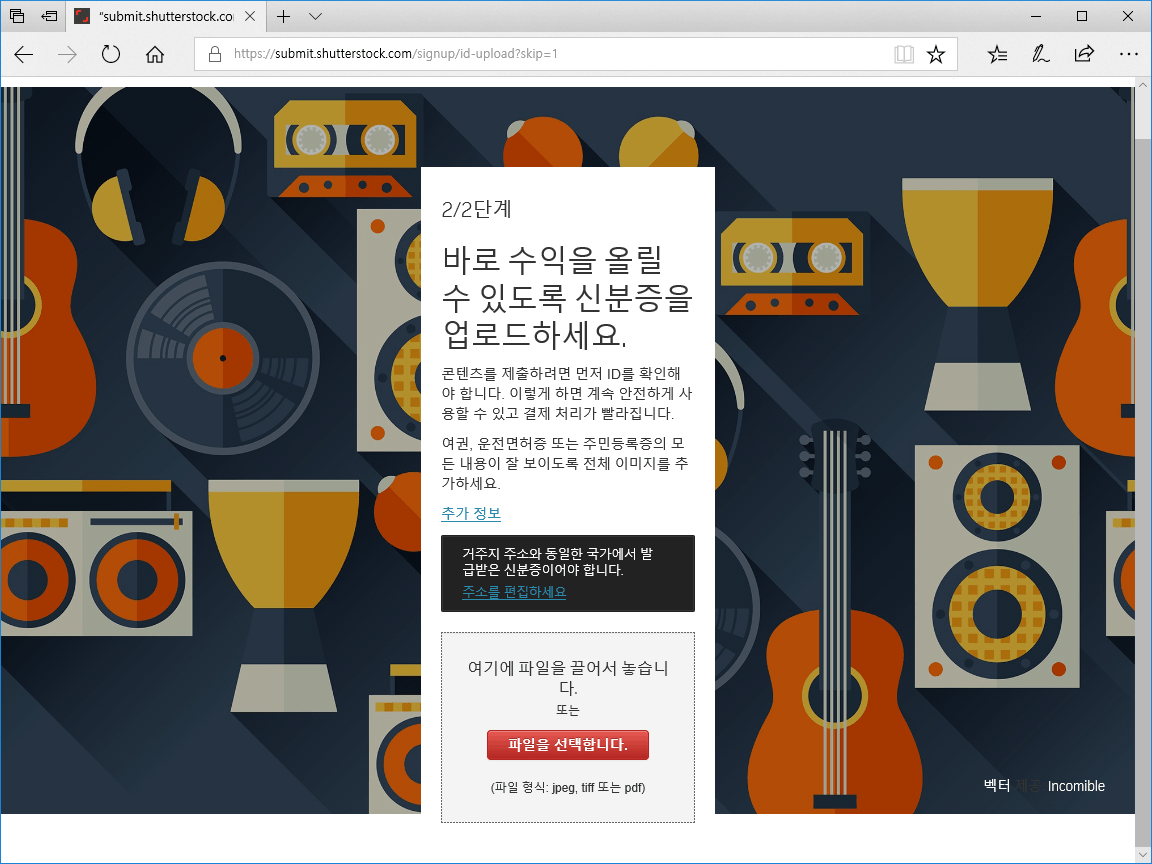
Task: Click the scrollbar up arrow
Action: (1143, 86)
